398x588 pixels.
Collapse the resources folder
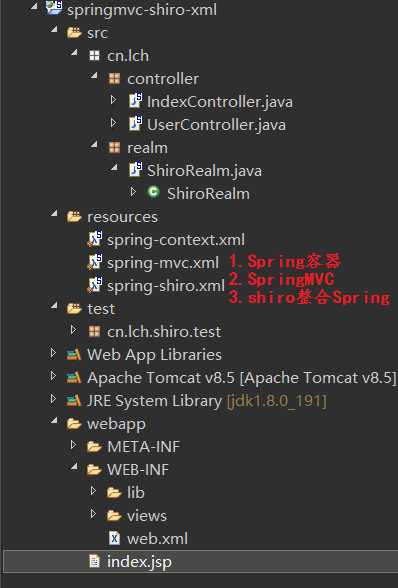[54, 214]
